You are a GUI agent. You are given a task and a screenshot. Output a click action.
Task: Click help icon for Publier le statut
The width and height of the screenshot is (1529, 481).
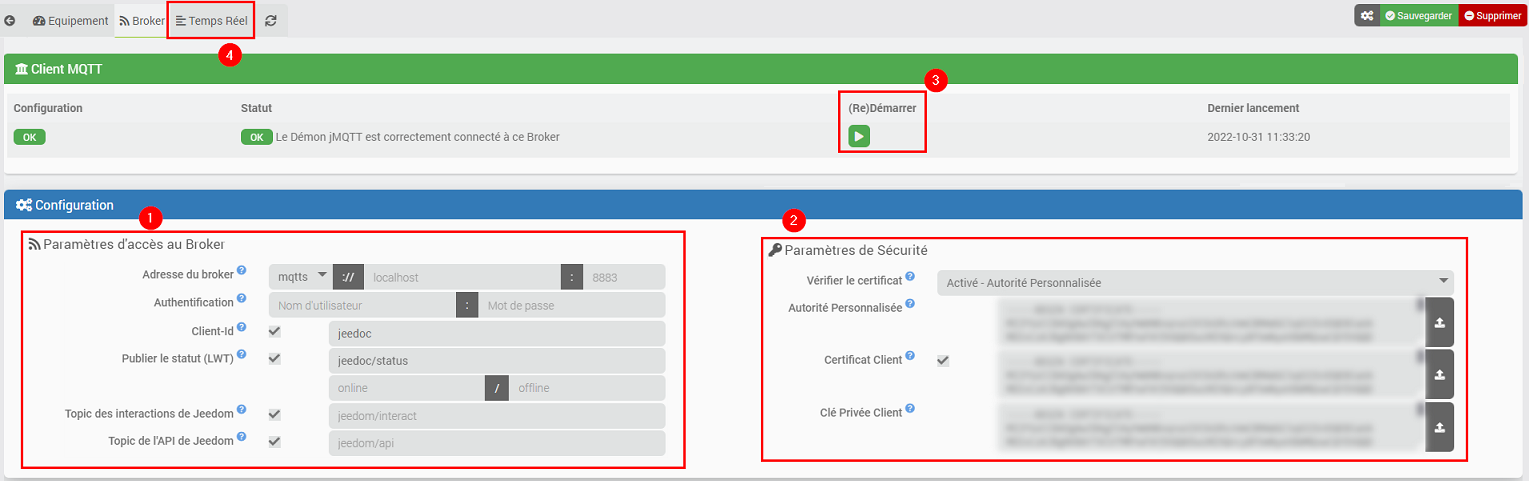[x=242, y=355]
